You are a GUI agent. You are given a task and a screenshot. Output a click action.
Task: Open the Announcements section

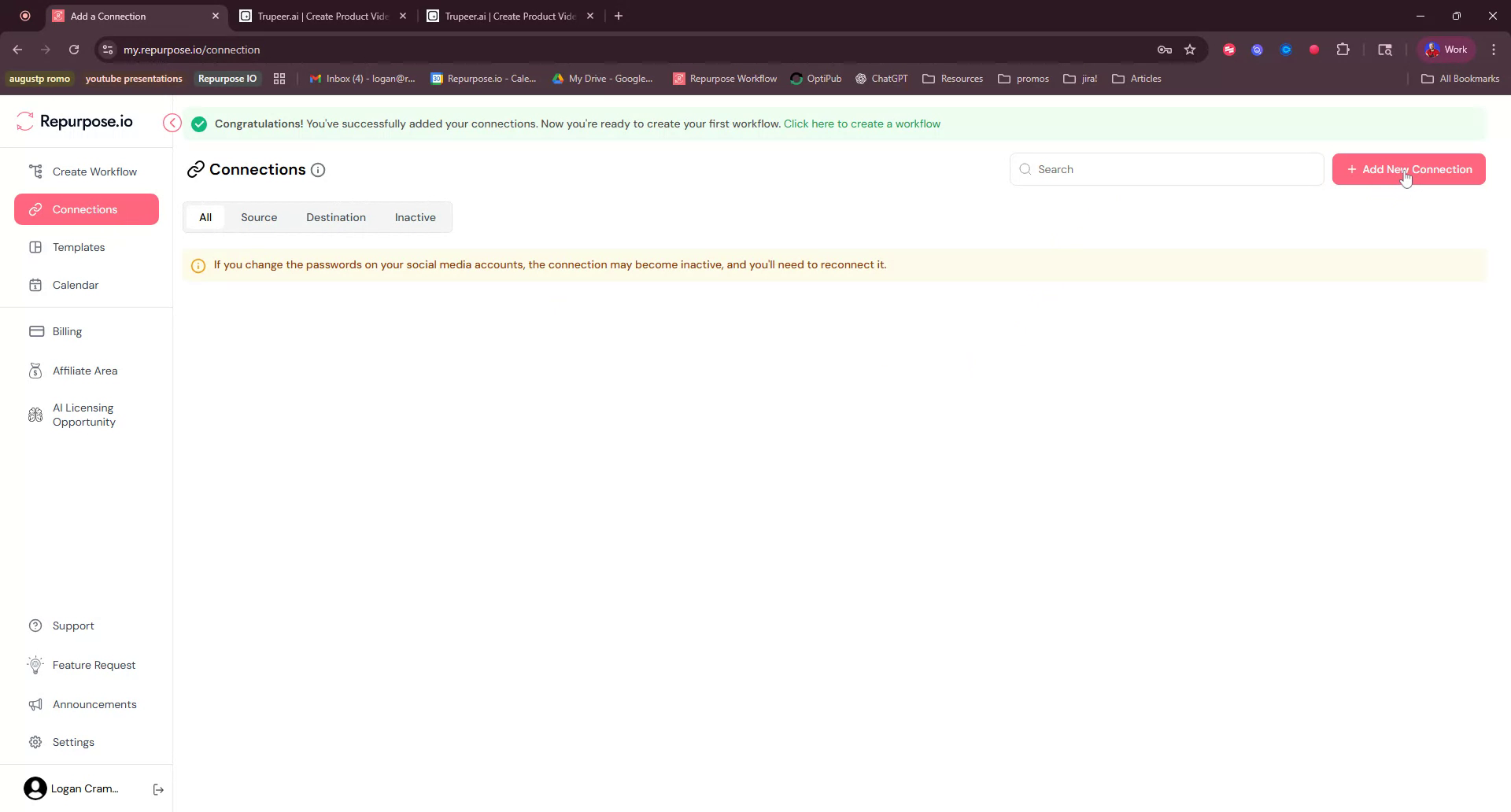coord(94,704)
